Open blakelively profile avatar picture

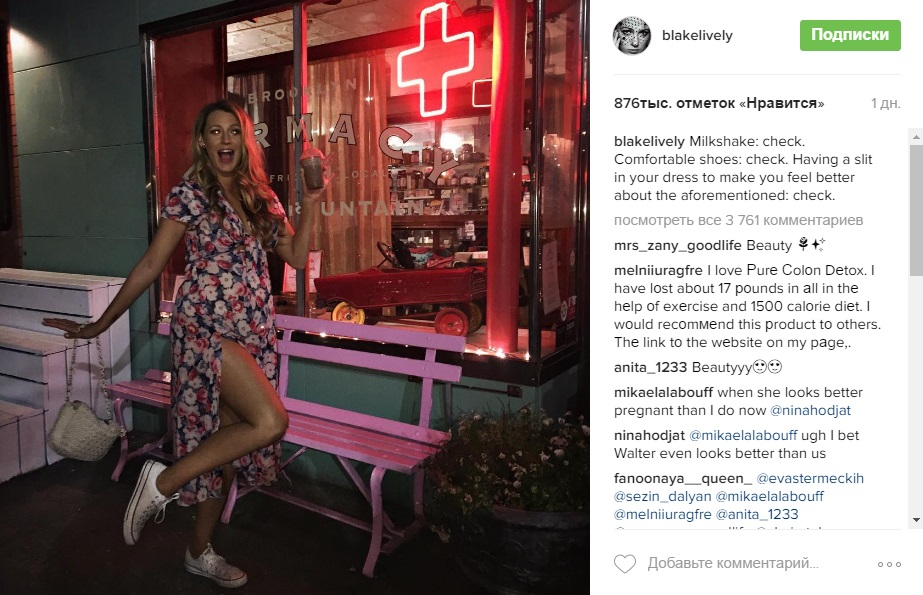coord(632,35)
